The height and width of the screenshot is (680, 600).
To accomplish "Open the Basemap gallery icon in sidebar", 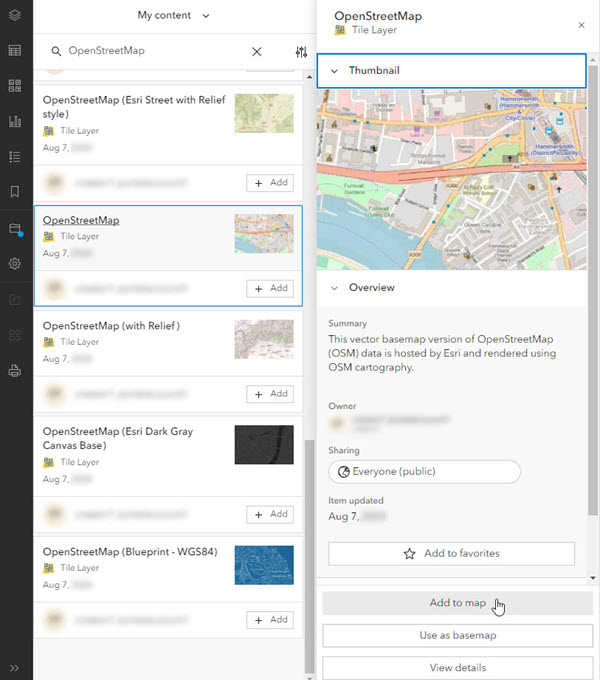I will 15,85.
